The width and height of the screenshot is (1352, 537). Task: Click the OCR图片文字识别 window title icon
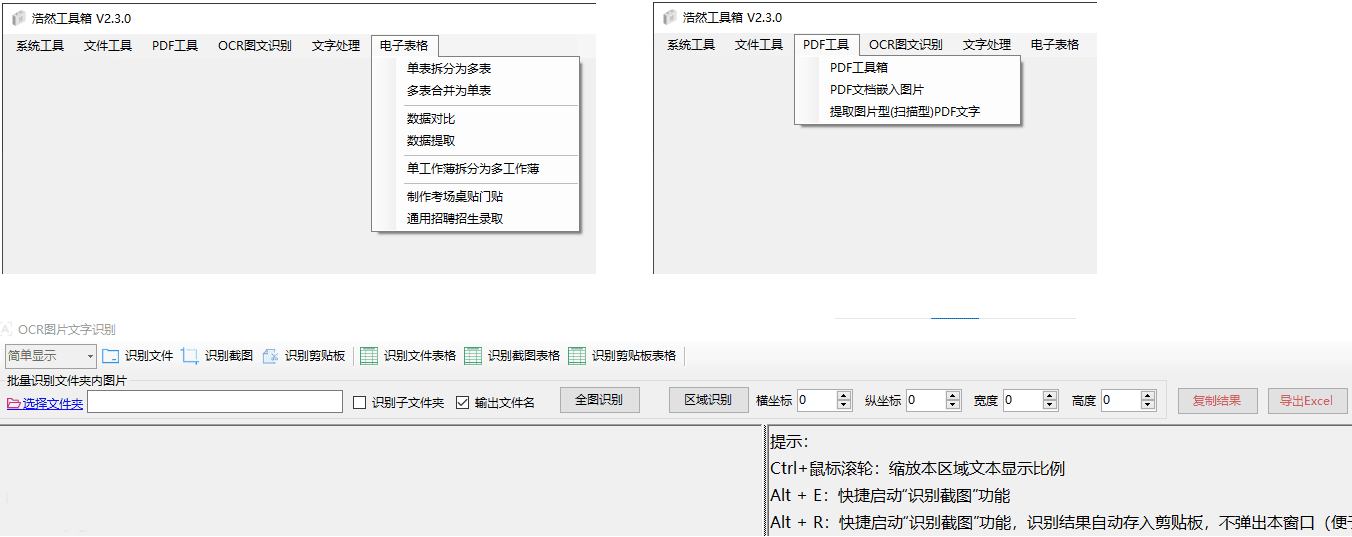[8, 329]
